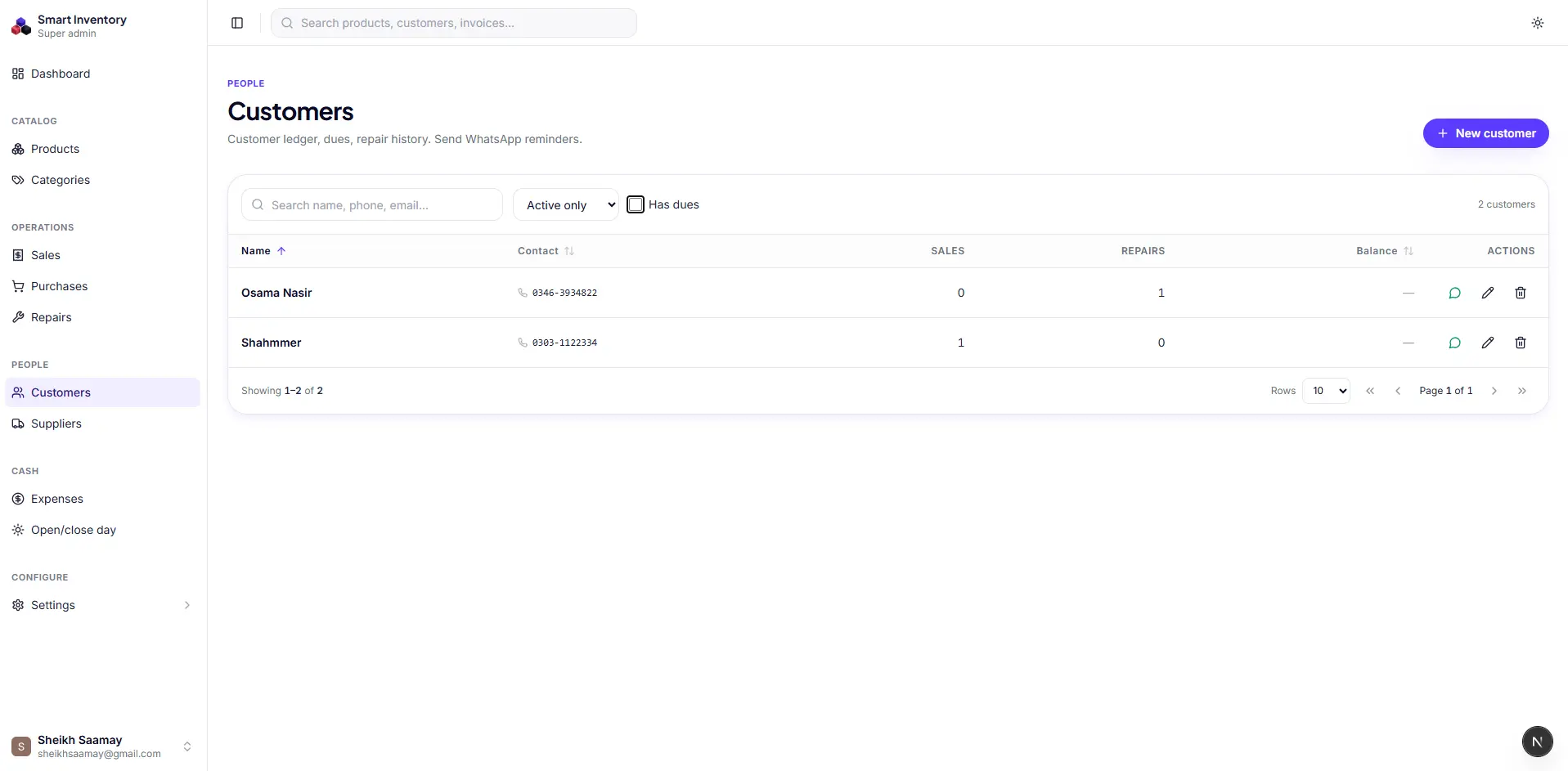Delete the Shahmmer customer row
Screen dimensions: 1568x771
(1521, 343)
